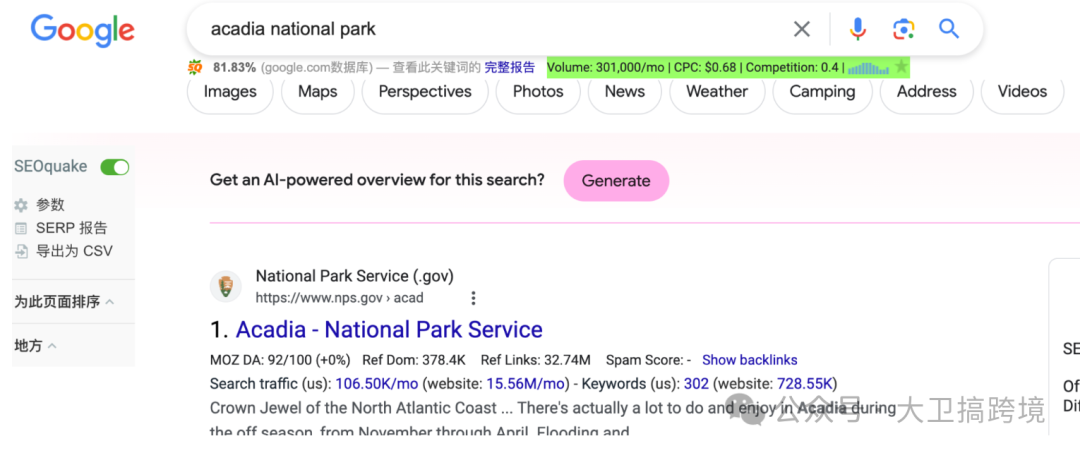Screen dimensions: 1080x453
Task: Open Google Lens image search
Action: 904,29
